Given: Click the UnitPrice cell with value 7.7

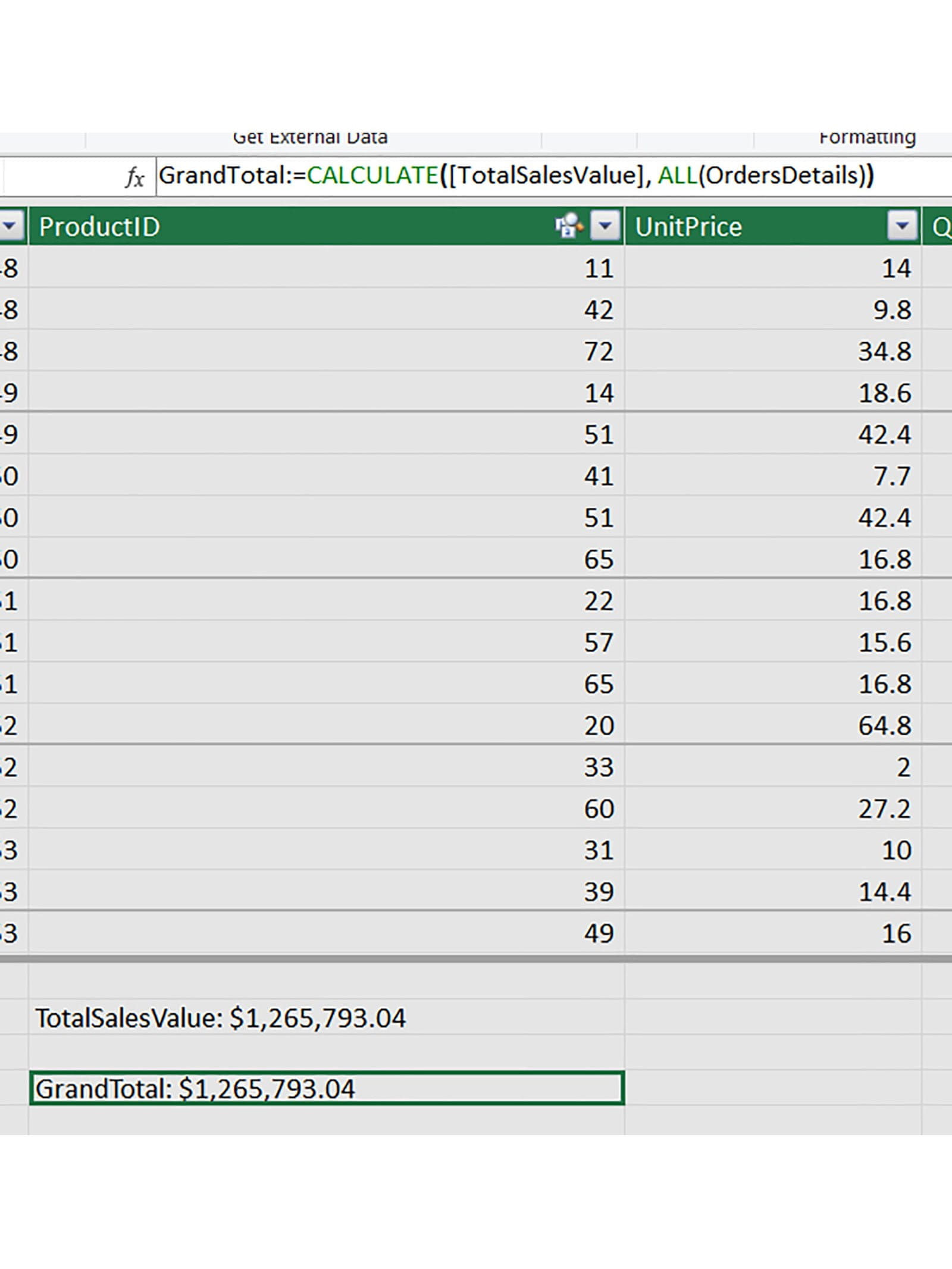Looking at the screenshot, I should pos(772,477).
